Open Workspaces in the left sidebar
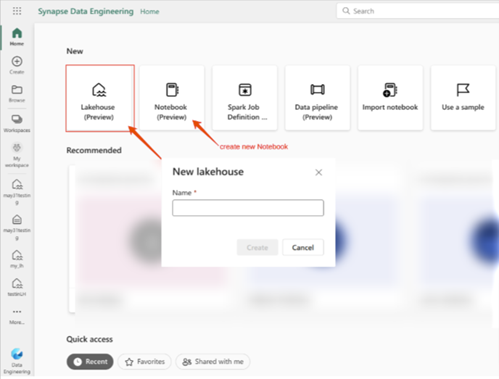Screen dimensions: 499x379 click(17, 123)
